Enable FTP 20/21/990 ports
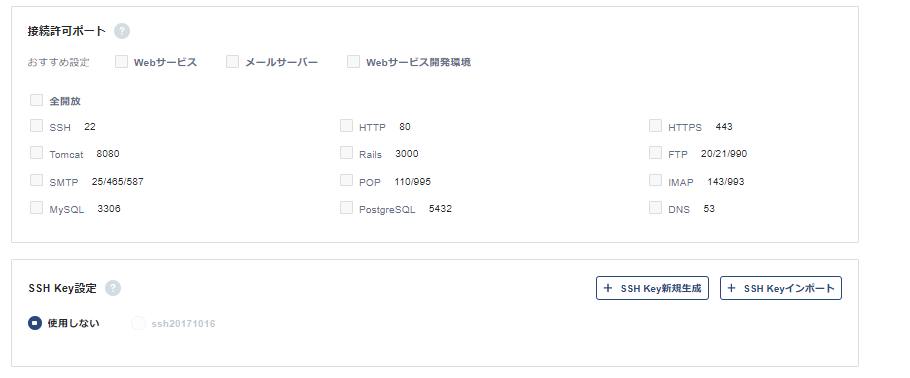This screenshot has height=378, width=910. (656, 153)
